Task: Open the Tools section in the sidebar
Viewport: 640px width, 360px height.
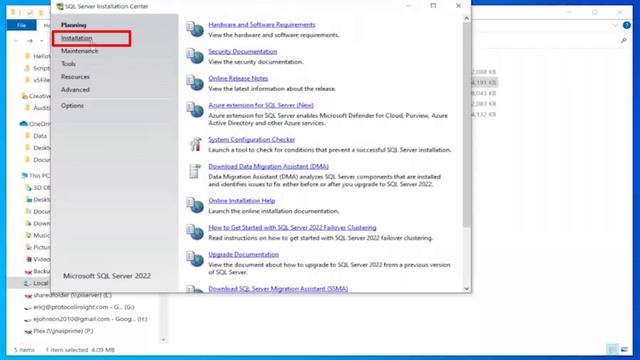Action: [x=68, y=64]
